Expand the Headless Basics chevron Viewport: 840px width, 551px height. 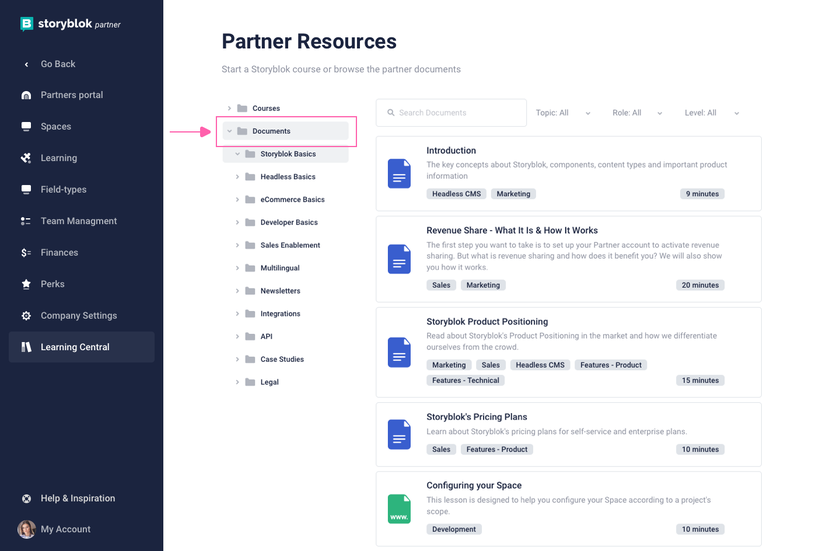(237, 177)
